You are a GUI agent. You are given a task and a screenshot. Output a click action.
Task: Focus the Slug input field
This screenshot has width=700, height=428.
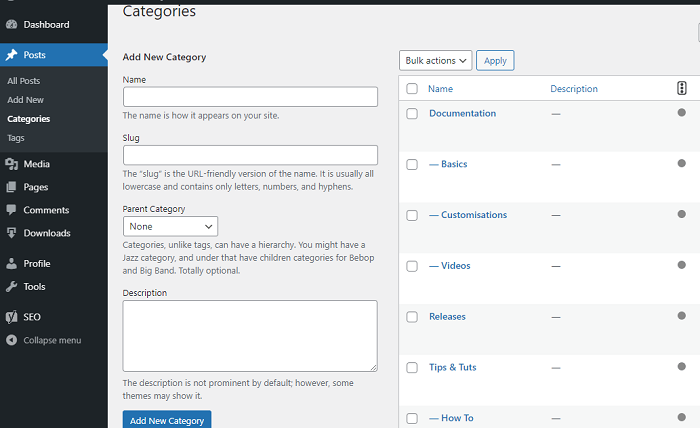(x=250, y=155)
